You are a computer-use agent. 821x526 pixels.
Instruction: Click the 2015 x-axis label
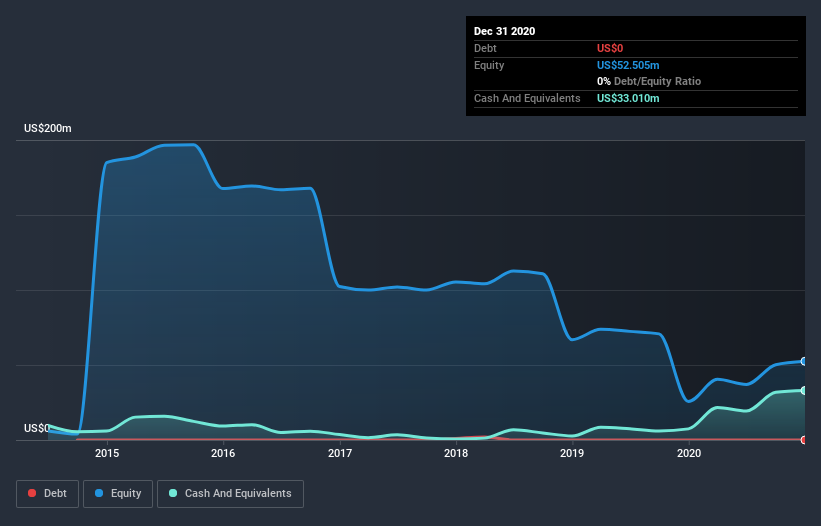pos(107,454)
